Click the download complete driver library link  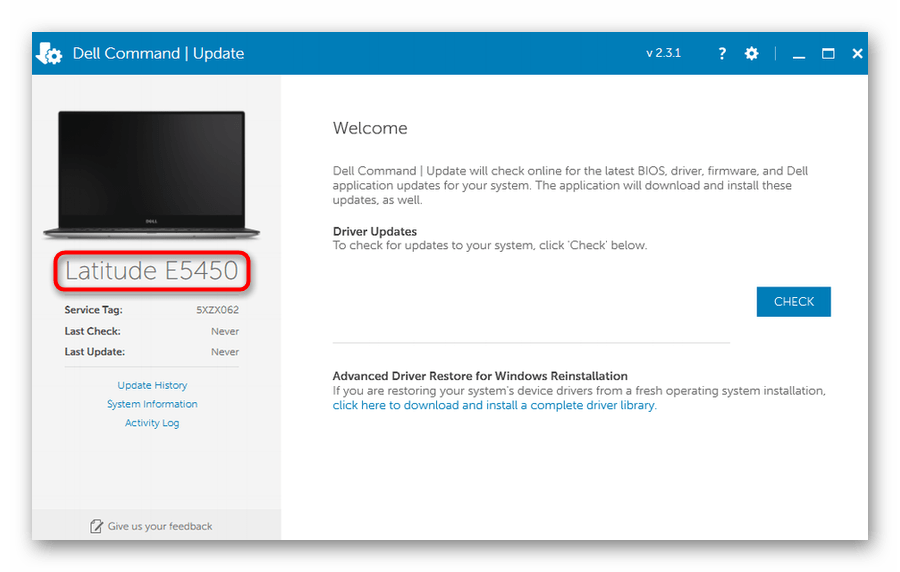click(x=494, y=406)
